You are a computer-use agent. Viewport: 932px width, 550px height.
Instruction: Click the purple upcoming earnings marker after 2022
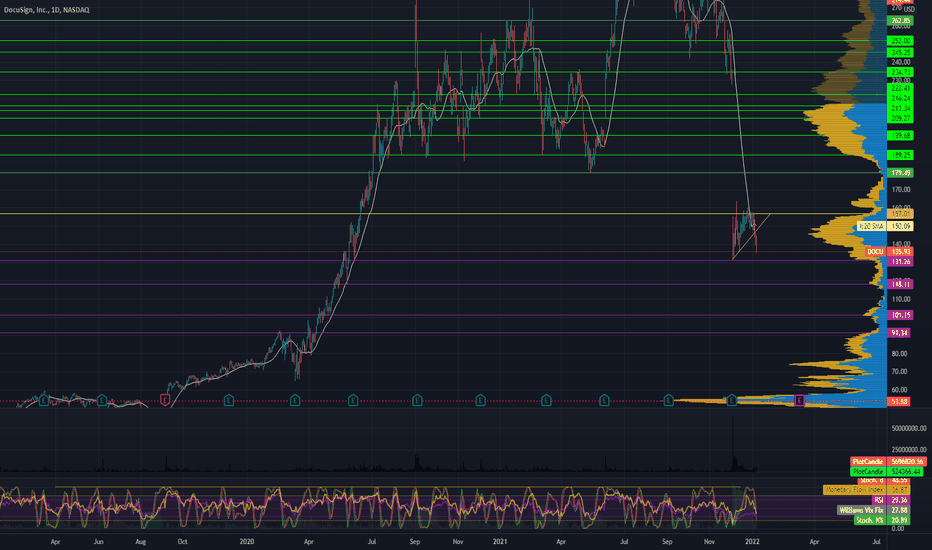point(799,401)
